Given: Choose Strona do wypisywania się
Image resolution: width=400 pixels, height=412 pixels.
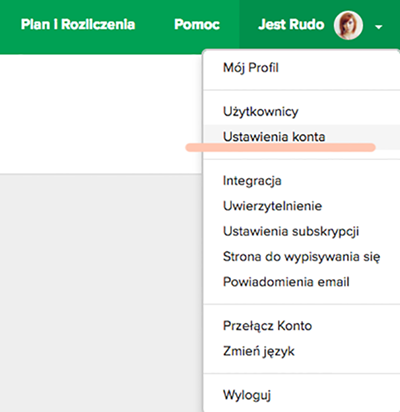Looking at the screenshot, I should [302, 257].
